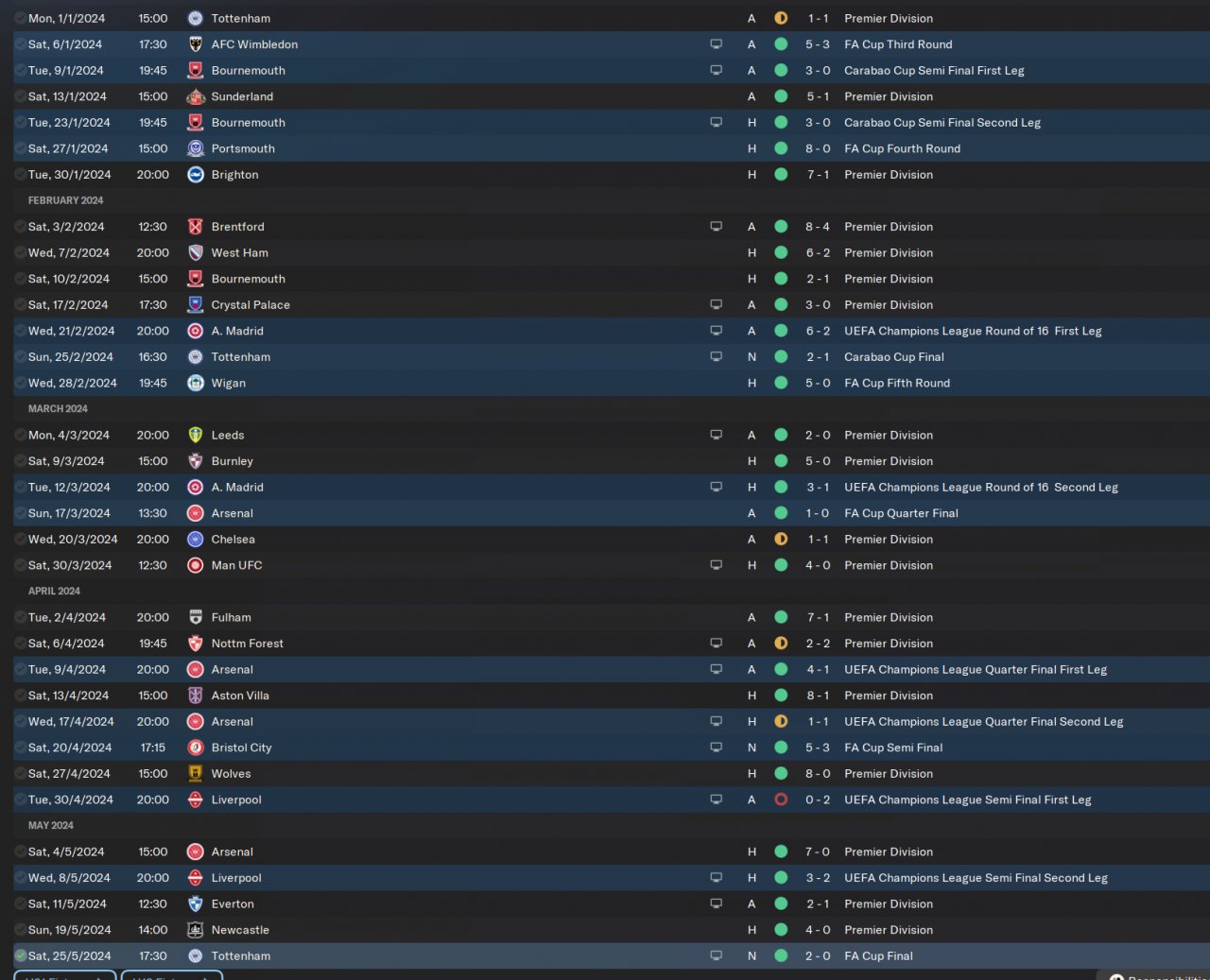The width and height of the screenshot is (1210, 980).
Task: Toggle the green tick on the FA Cup Final row
Action: (21, 956)
